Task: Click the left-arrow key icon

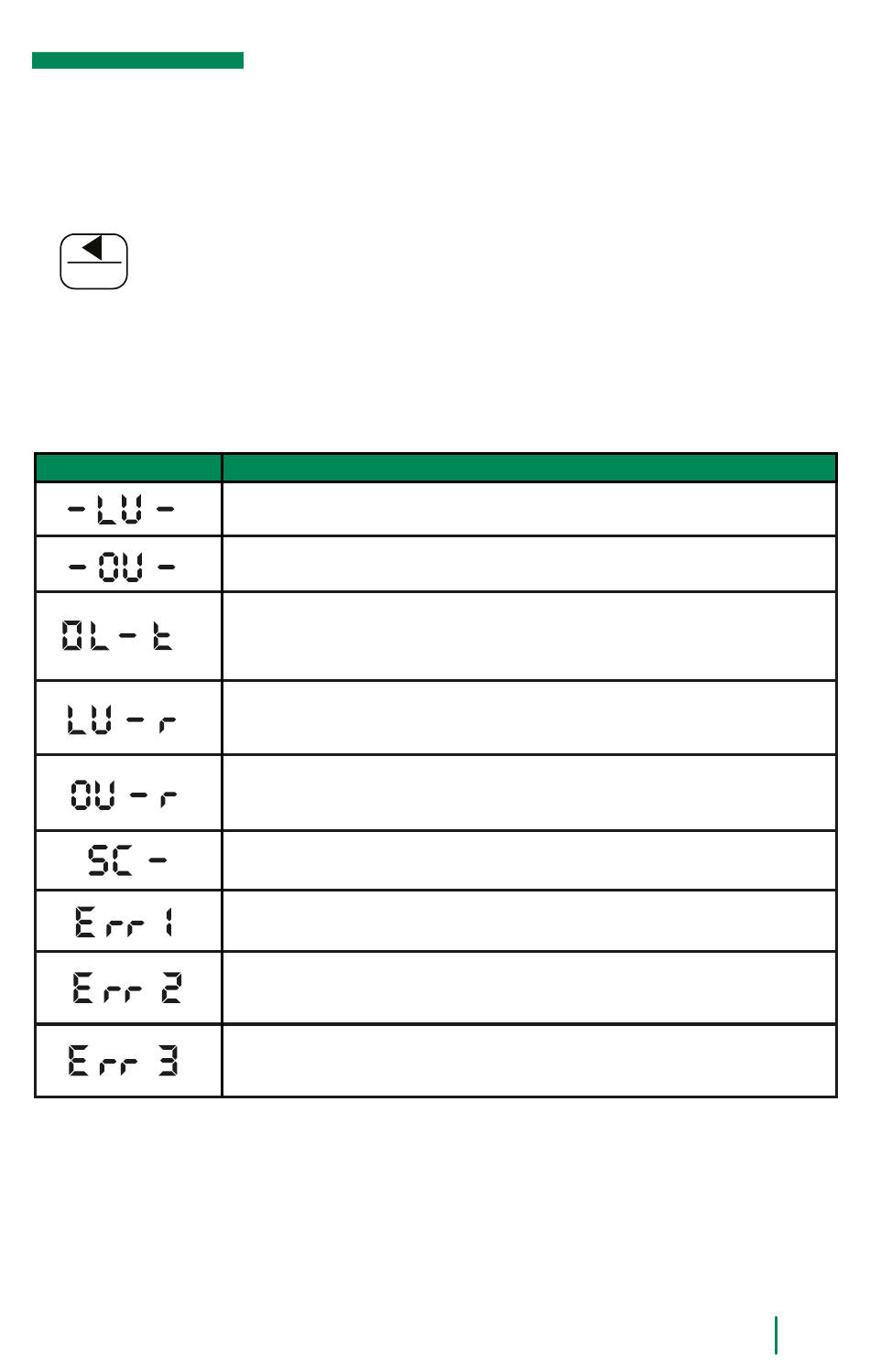Action: tap(93, 262)
